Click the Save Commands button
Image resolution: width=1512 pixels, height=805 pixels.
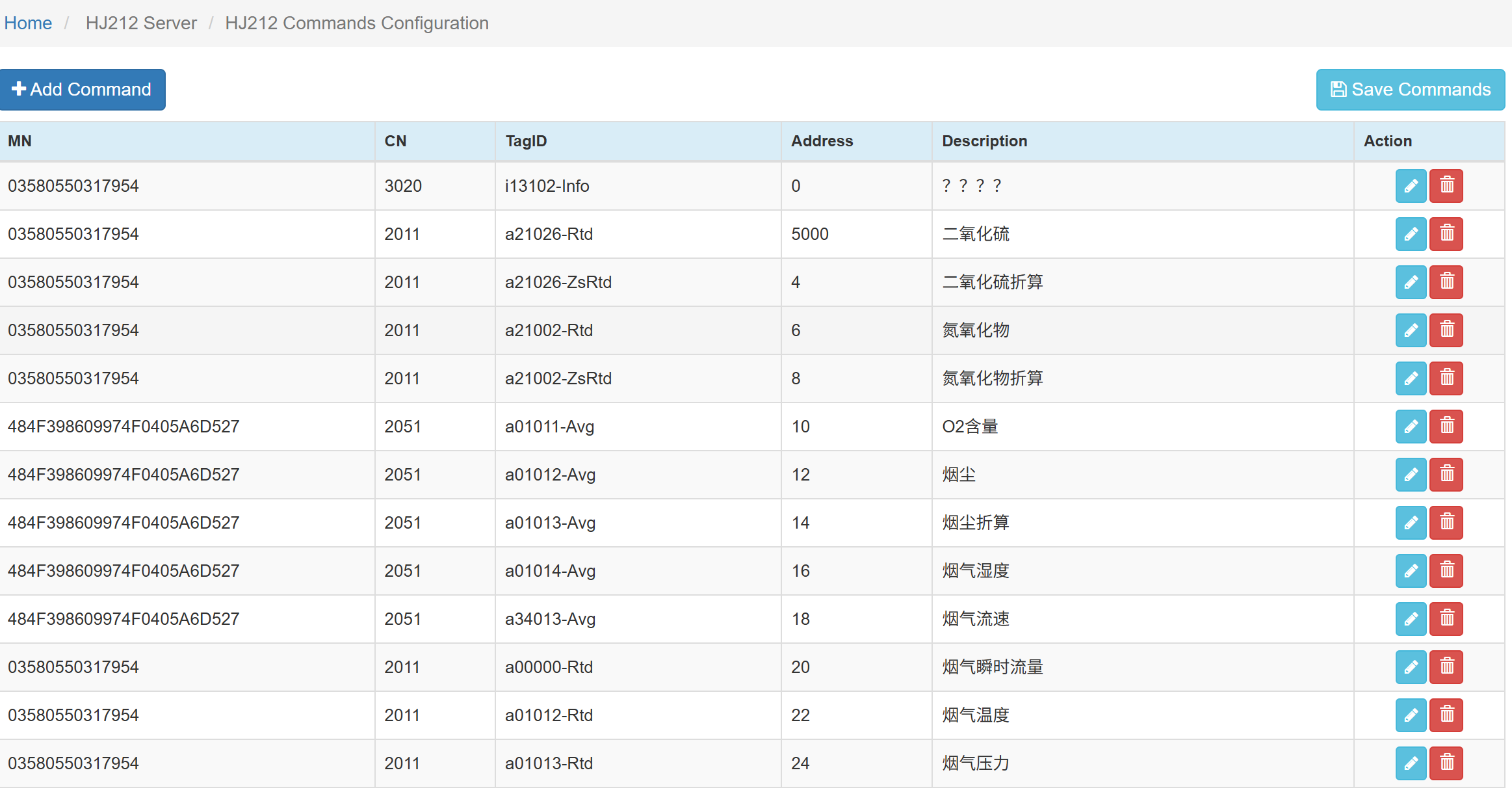[1411, 90]
